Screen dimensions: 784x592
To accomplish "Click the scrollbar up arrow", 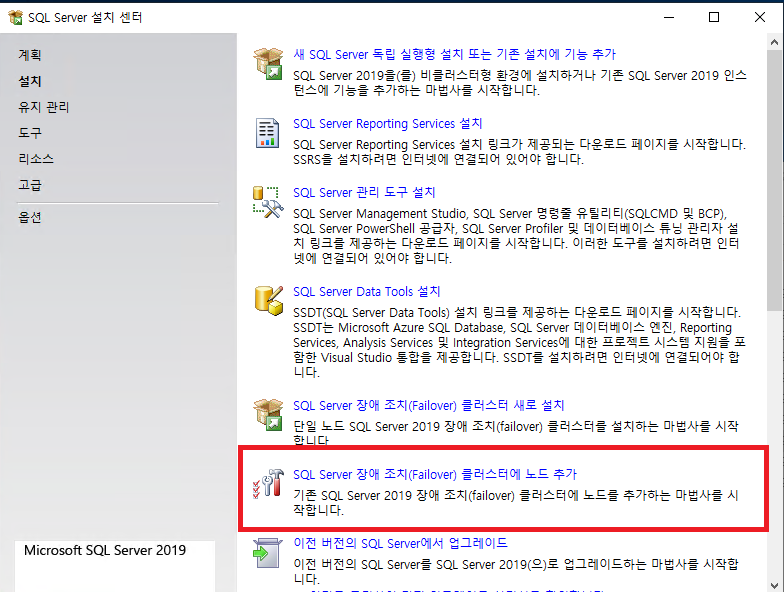I will [774, 42].
